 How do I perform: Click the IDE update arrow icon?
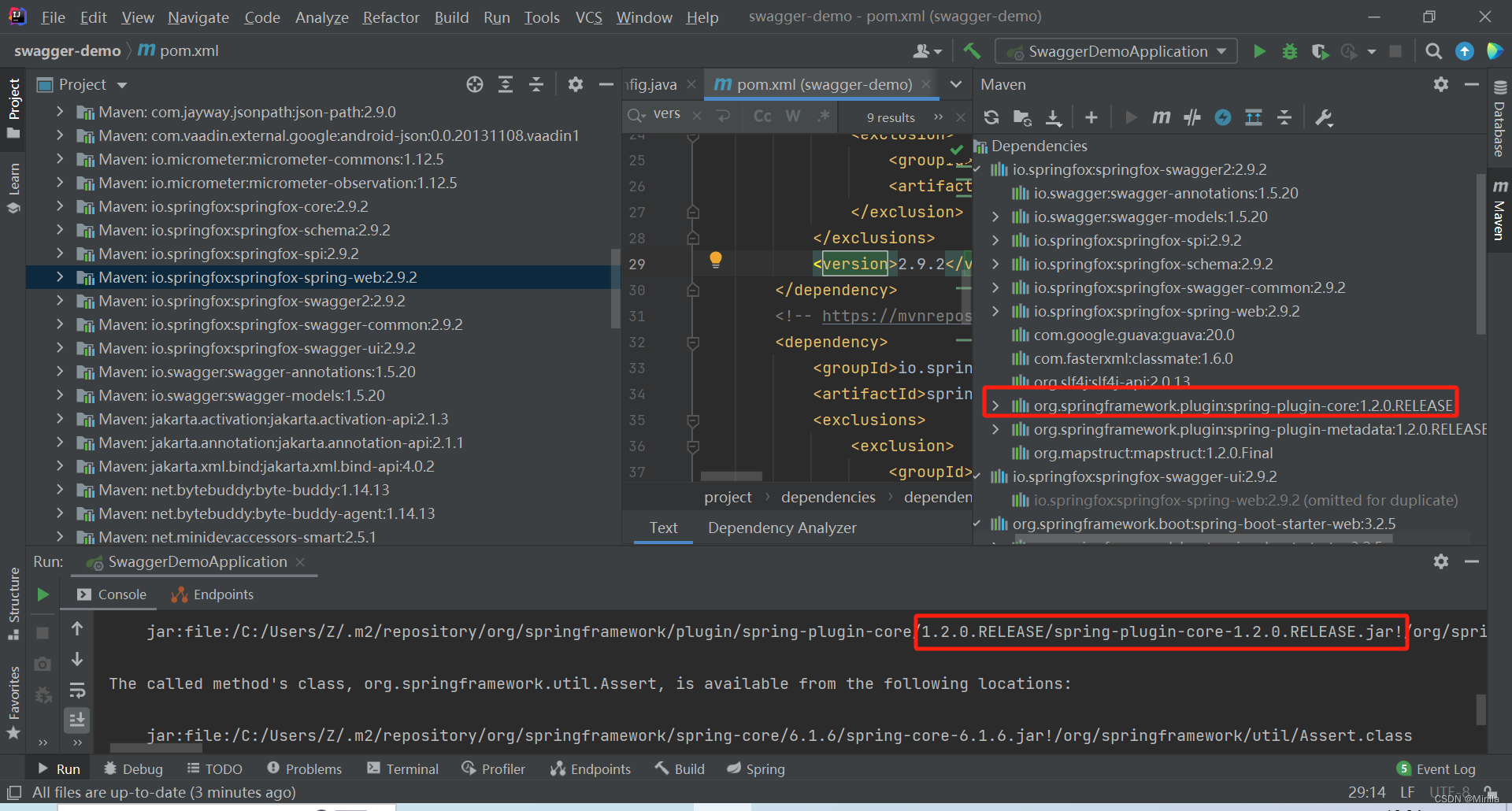pyautogui.click(x=1465, y=51)
